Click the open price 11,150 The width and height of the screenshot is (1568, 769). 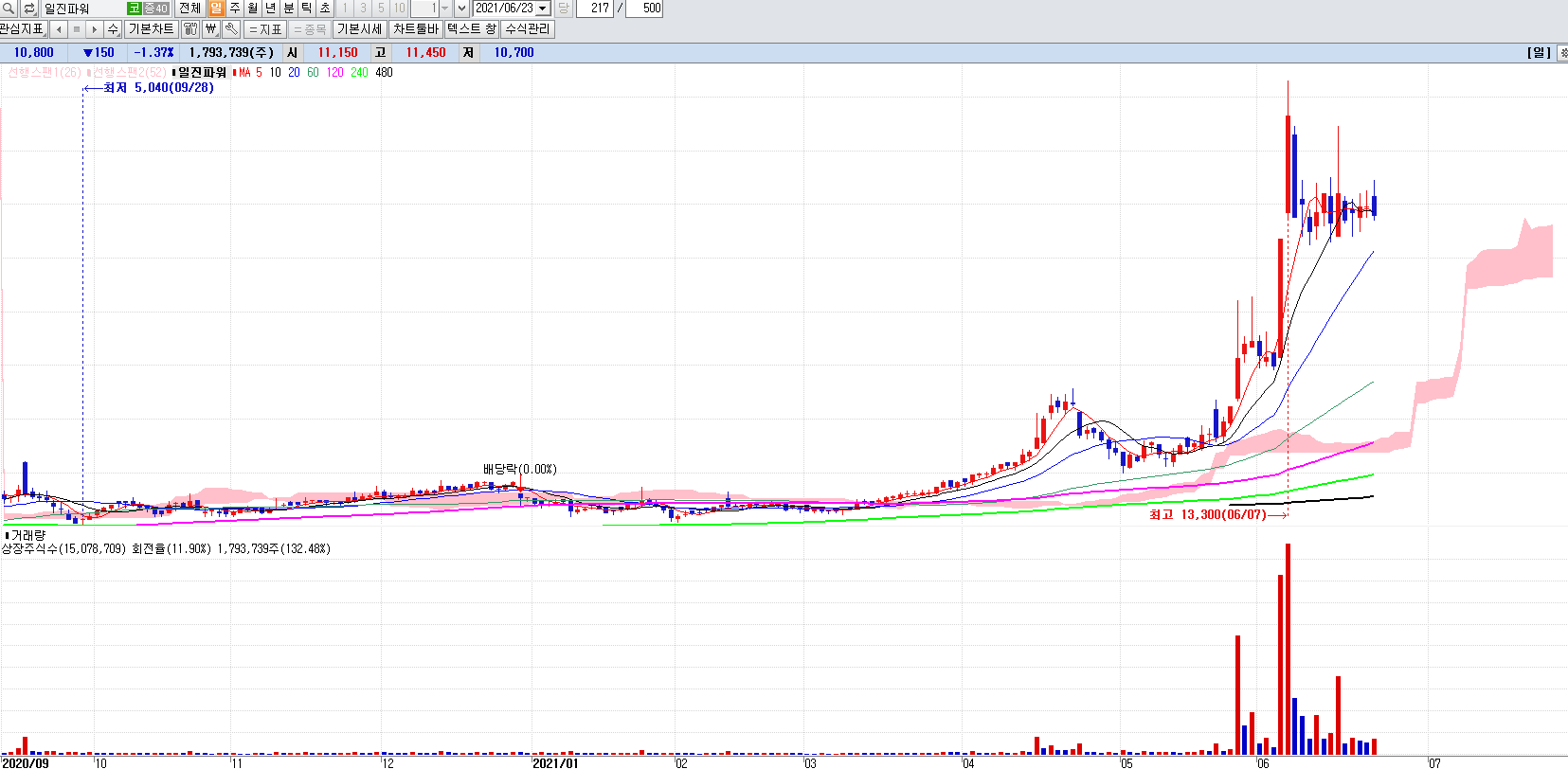(x=337, y=53)
